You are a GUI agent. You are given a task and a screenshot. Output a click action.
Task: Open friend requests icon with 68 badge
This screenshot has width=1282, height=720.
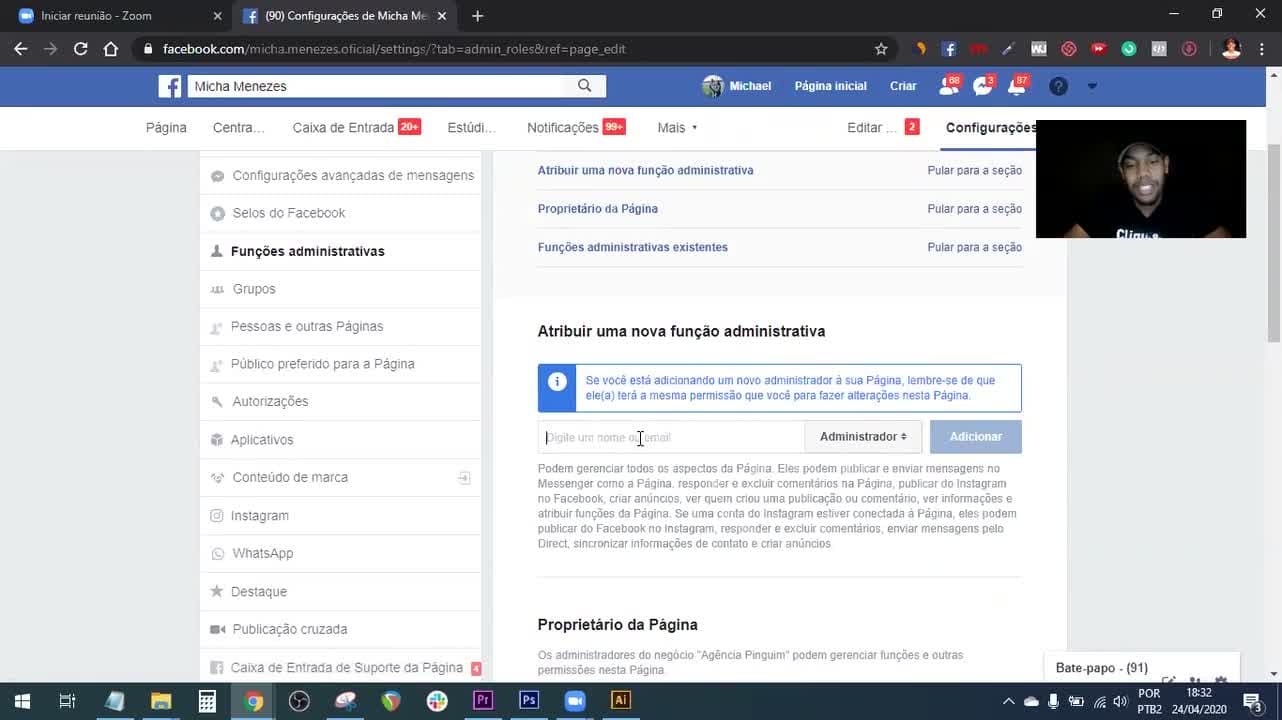click(x=948, y=86)
